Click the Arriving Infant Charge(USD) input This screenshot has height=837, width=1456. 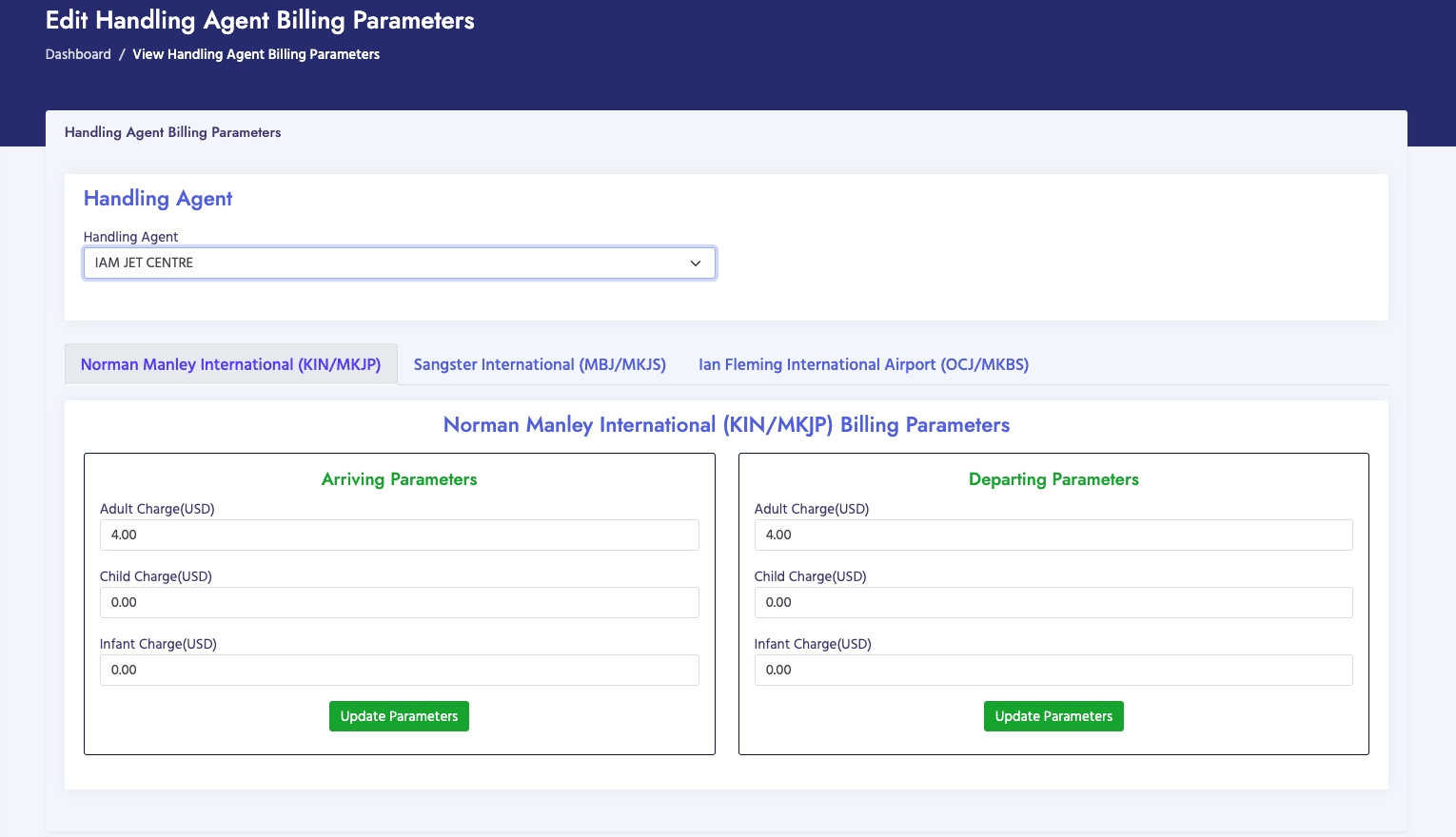399,670
